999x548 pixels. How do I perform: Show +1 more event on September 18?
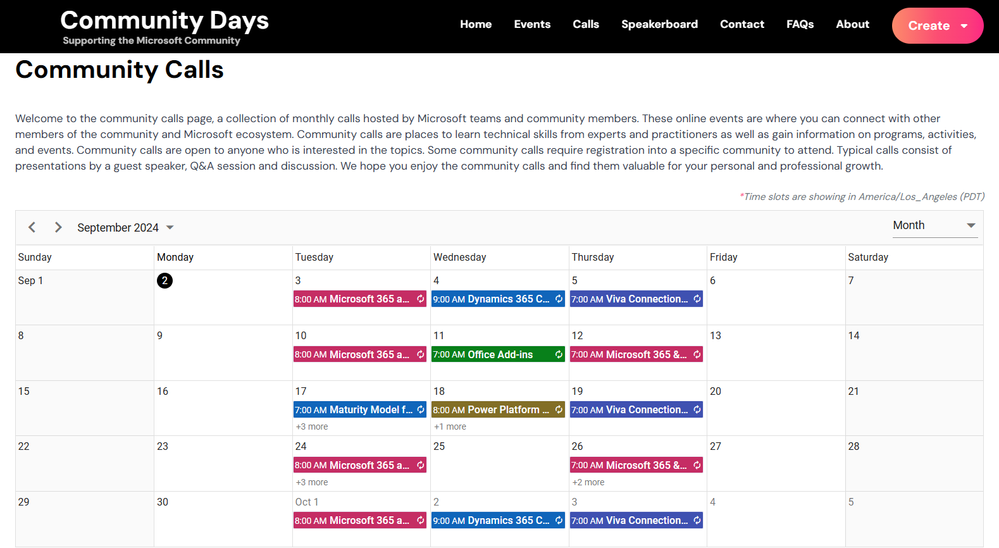point(450,427)
